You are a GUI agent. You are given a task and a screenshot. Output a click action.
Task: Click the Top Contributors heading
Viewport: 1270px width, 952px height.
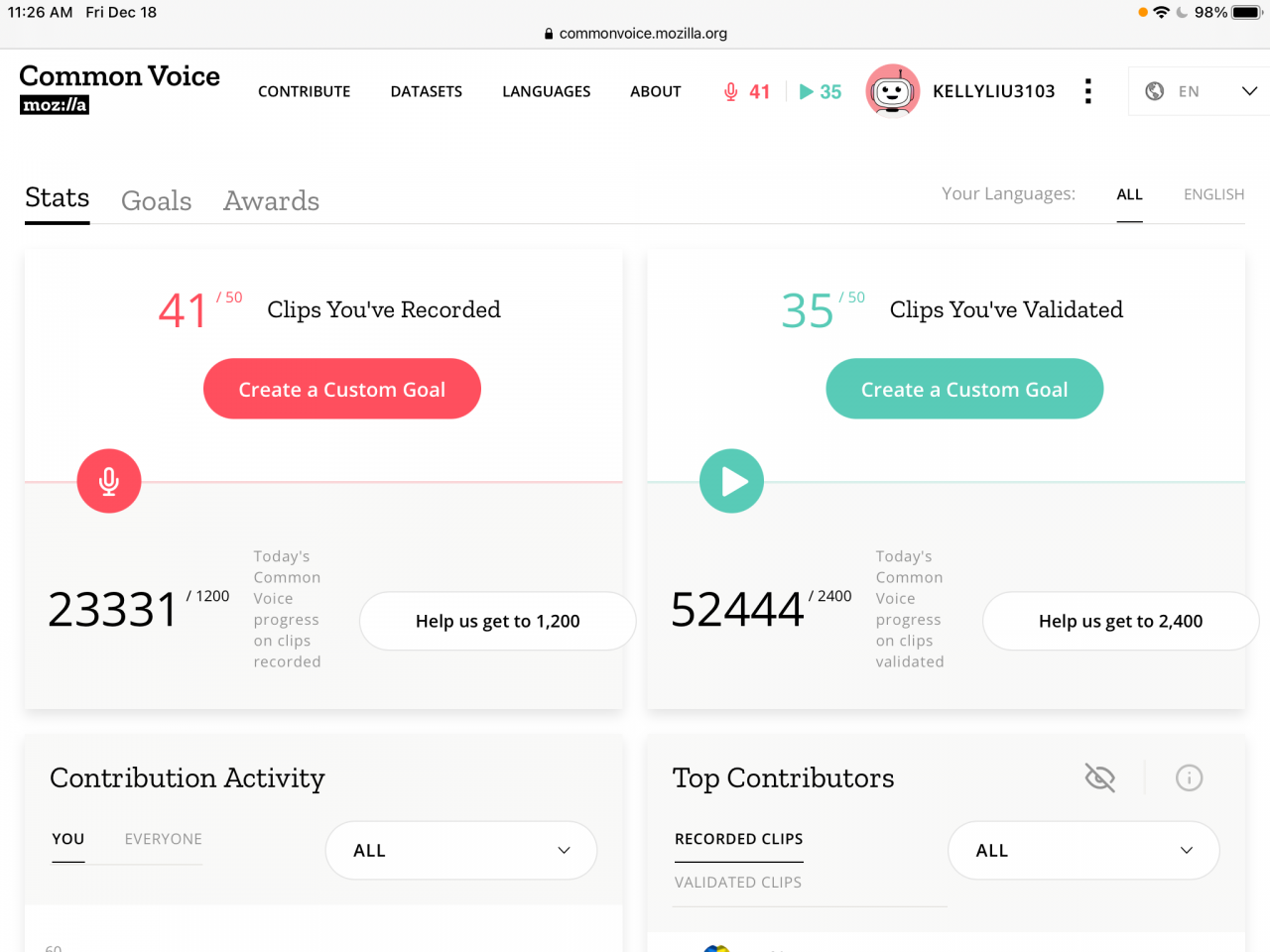point(783,778)
